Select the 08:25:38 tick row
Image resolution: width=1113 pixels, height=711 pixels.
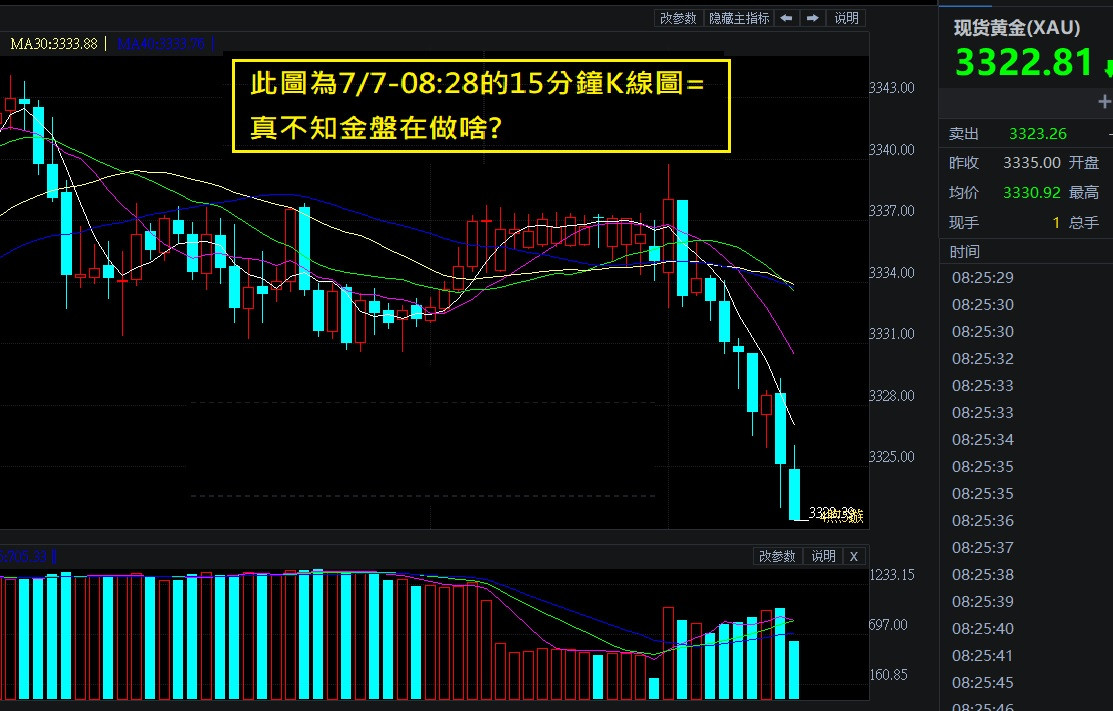click(x=1026, y=574)
